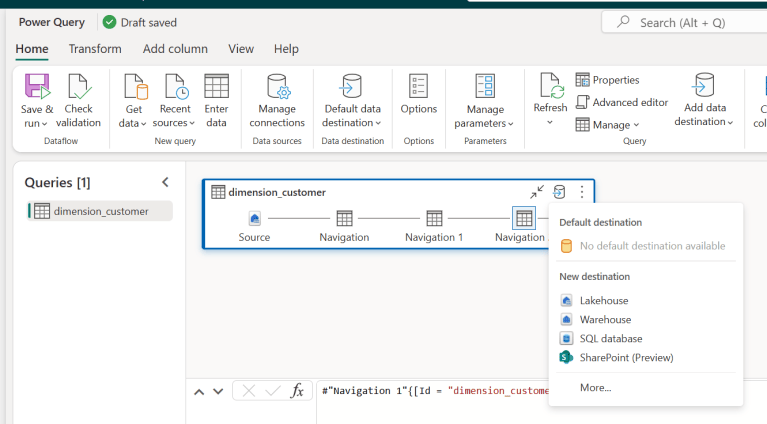This screenshot has height=424, width=767.
Task: Click the fx function icon
Action: pos(297,391)
